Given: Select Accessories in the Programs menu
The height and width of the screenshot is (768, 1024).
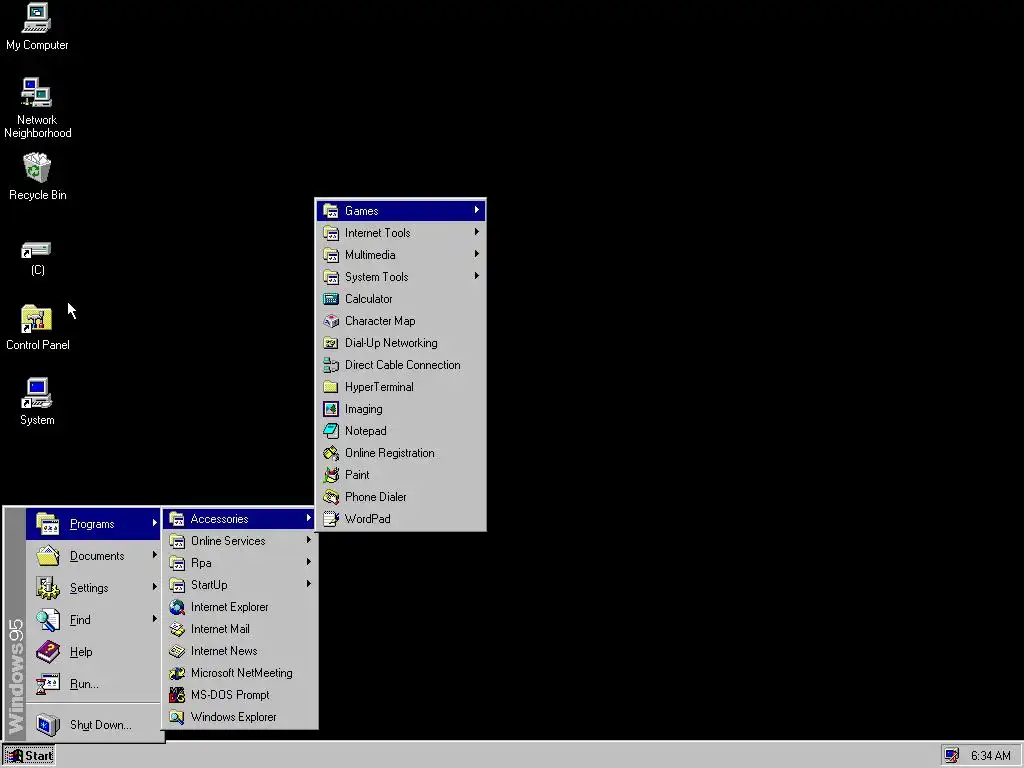Looking at the screenshot, I should (x=240, y=519).
